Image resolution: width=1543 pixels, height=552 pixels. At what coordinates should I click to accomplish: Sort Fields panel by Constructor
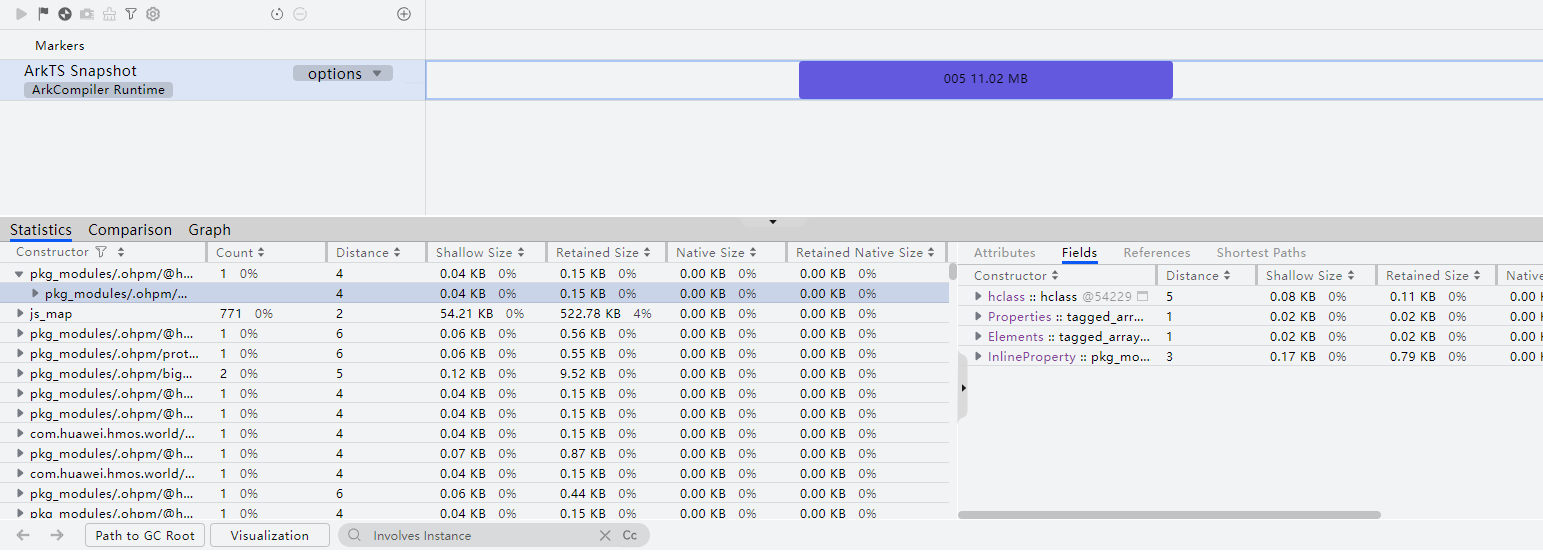pyautogui.click(x=1055, y=276)
